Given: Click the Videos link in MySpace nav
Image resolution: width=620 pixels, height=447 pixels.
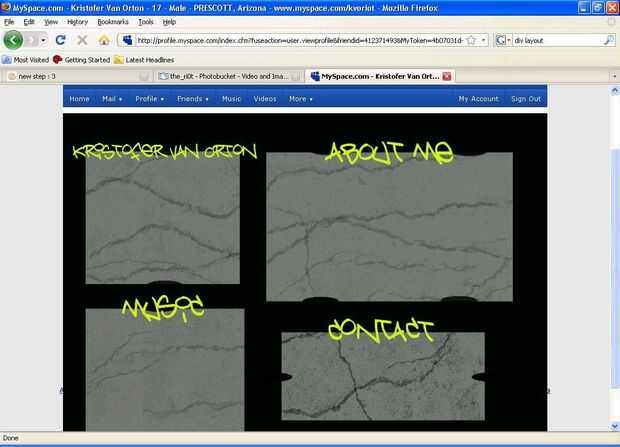Looking at the screenshot, I should pos(265,99).
